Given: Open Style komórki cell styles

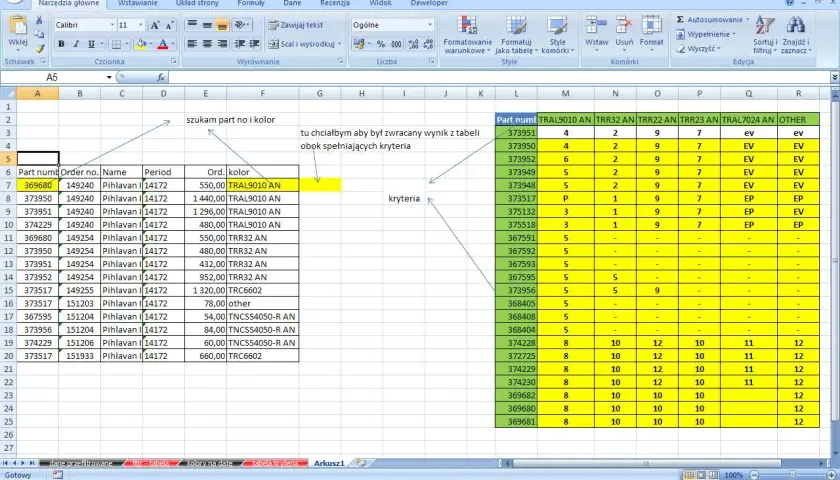Looking at the screenshot, I should click(557, 35).
